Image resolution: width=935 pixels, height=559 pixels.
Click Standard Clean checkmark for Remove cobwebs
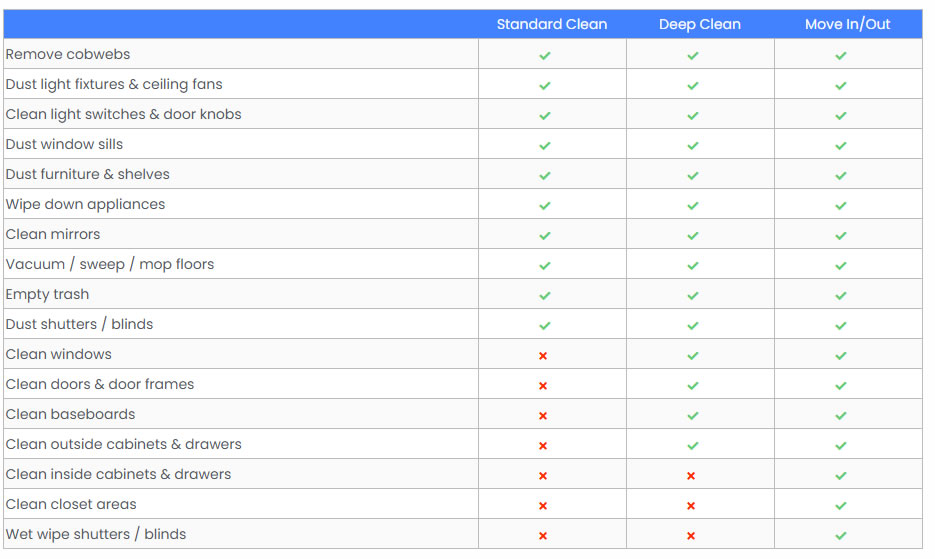[x=545, y=55]
